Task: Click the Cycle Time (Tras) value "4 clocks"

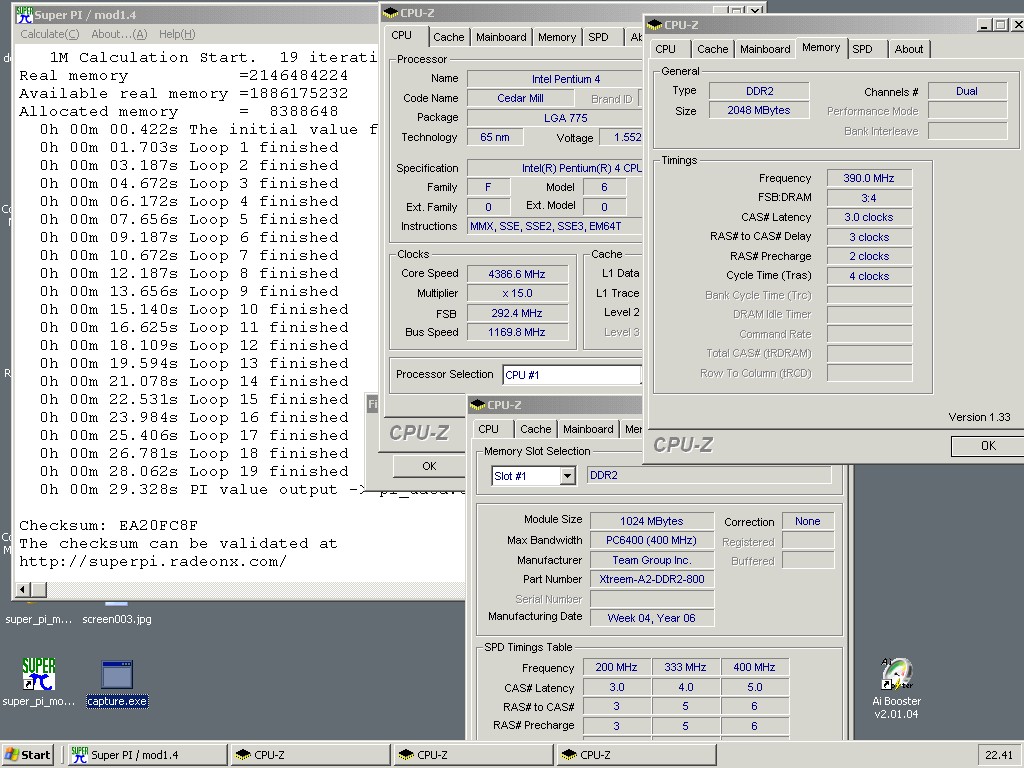Action: point(869,276)
